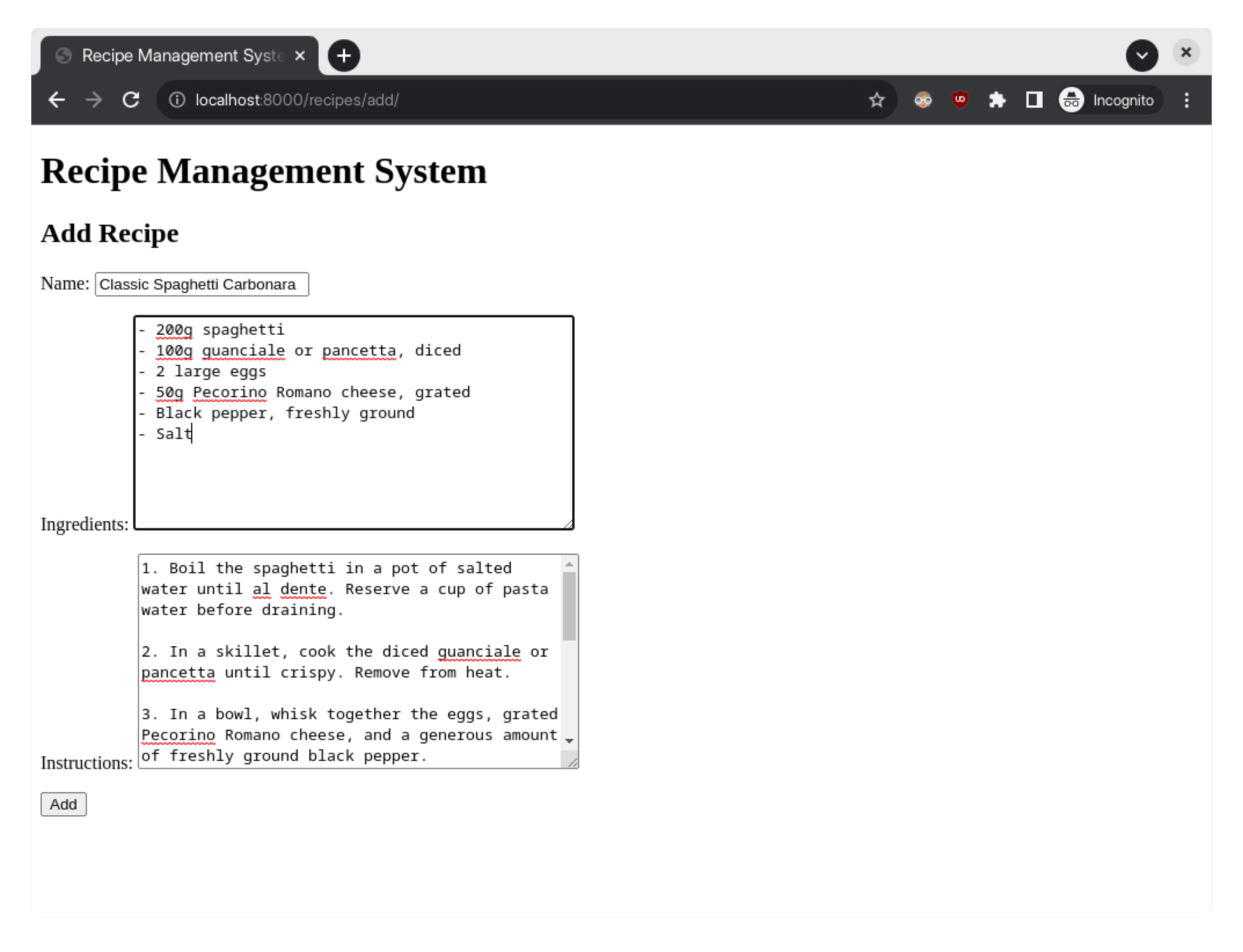Click the Instructions scrollbar thumb
The height and width of the screenshot is (952, 1243).
point(569,606)
